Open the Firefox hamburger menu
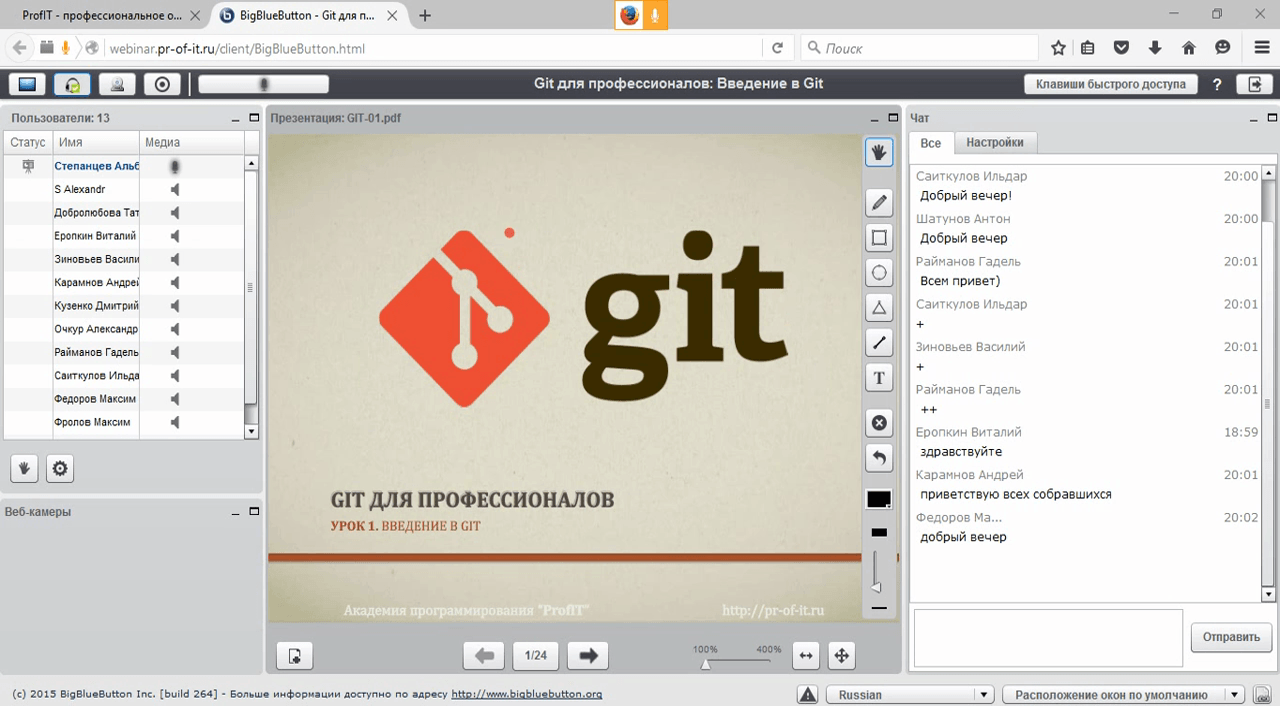The height and width of the screenshot is (706, 1280). pos(1262,48)
